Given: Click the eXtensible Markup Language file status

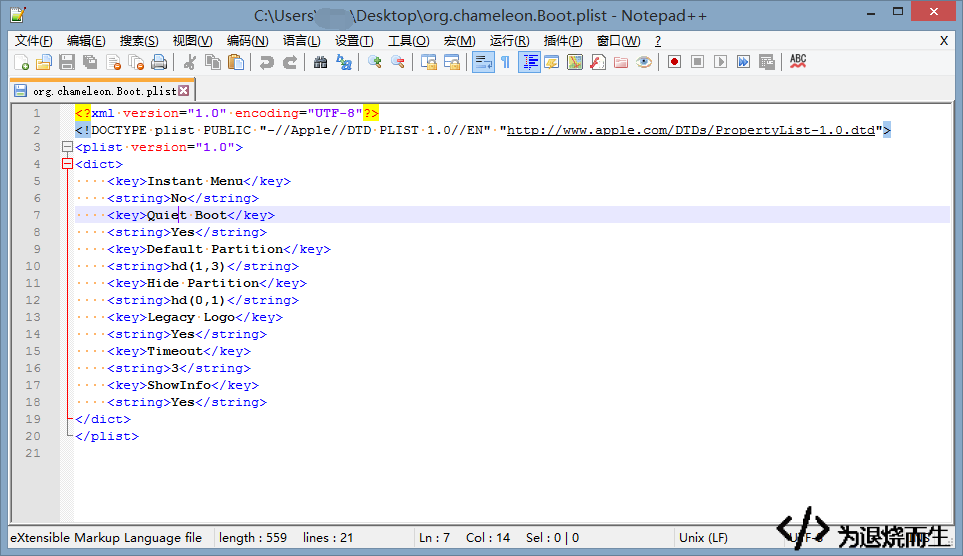Looking at the screenshot, I should 106,538.
